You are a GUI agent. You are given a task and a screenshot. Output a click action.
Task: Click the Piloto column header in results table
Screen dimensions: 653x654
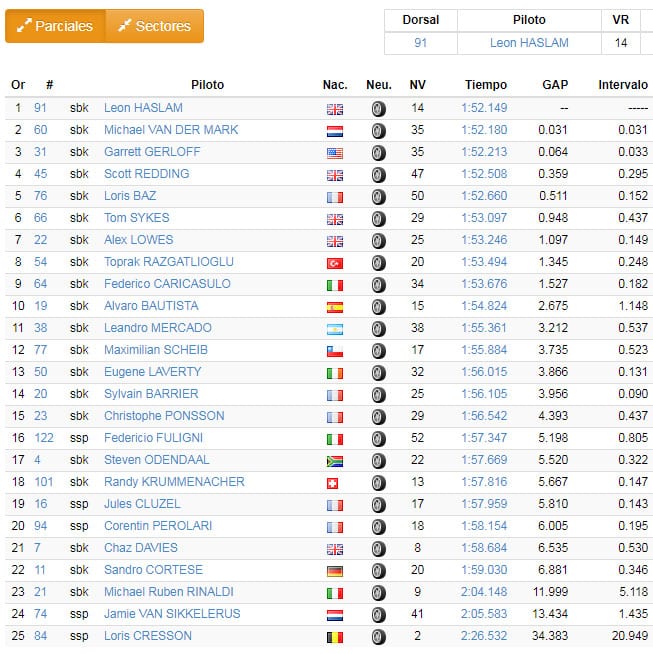pos(207,85)
